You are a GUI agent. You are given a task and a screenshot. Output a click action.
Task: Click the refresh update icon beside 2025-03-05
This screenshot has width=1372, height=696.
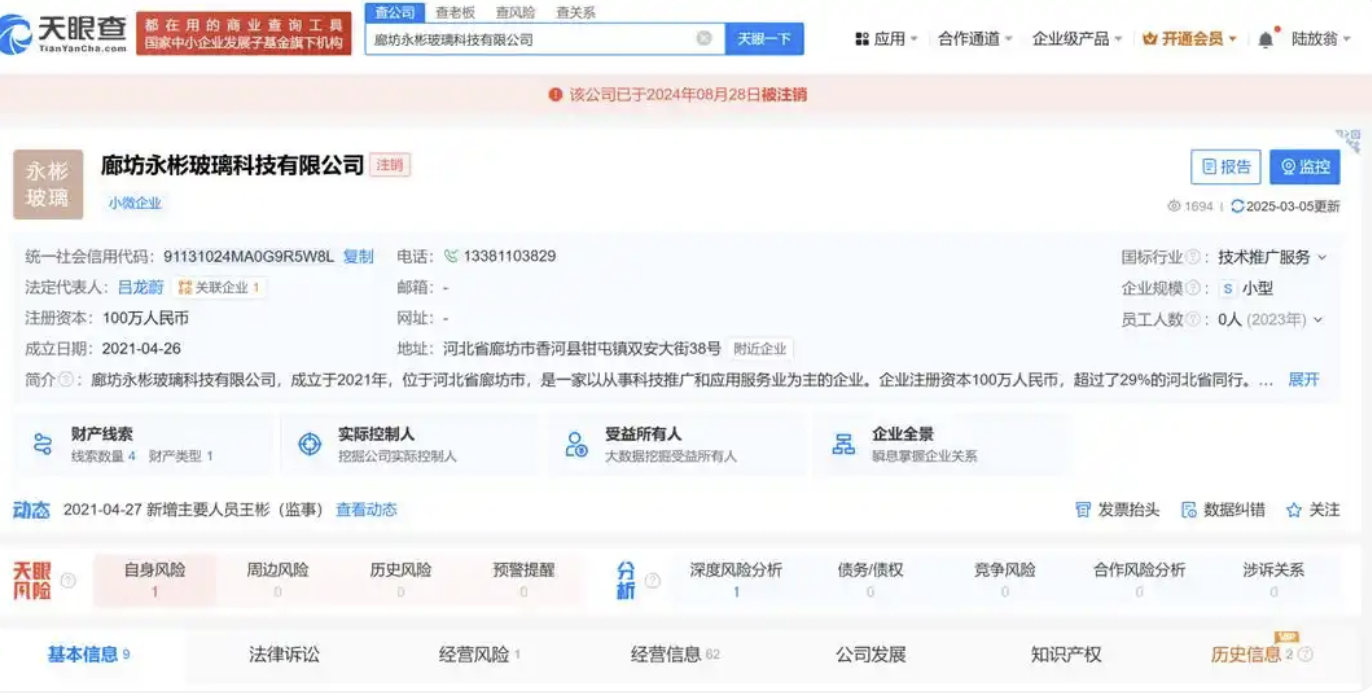coord(1237,206)
